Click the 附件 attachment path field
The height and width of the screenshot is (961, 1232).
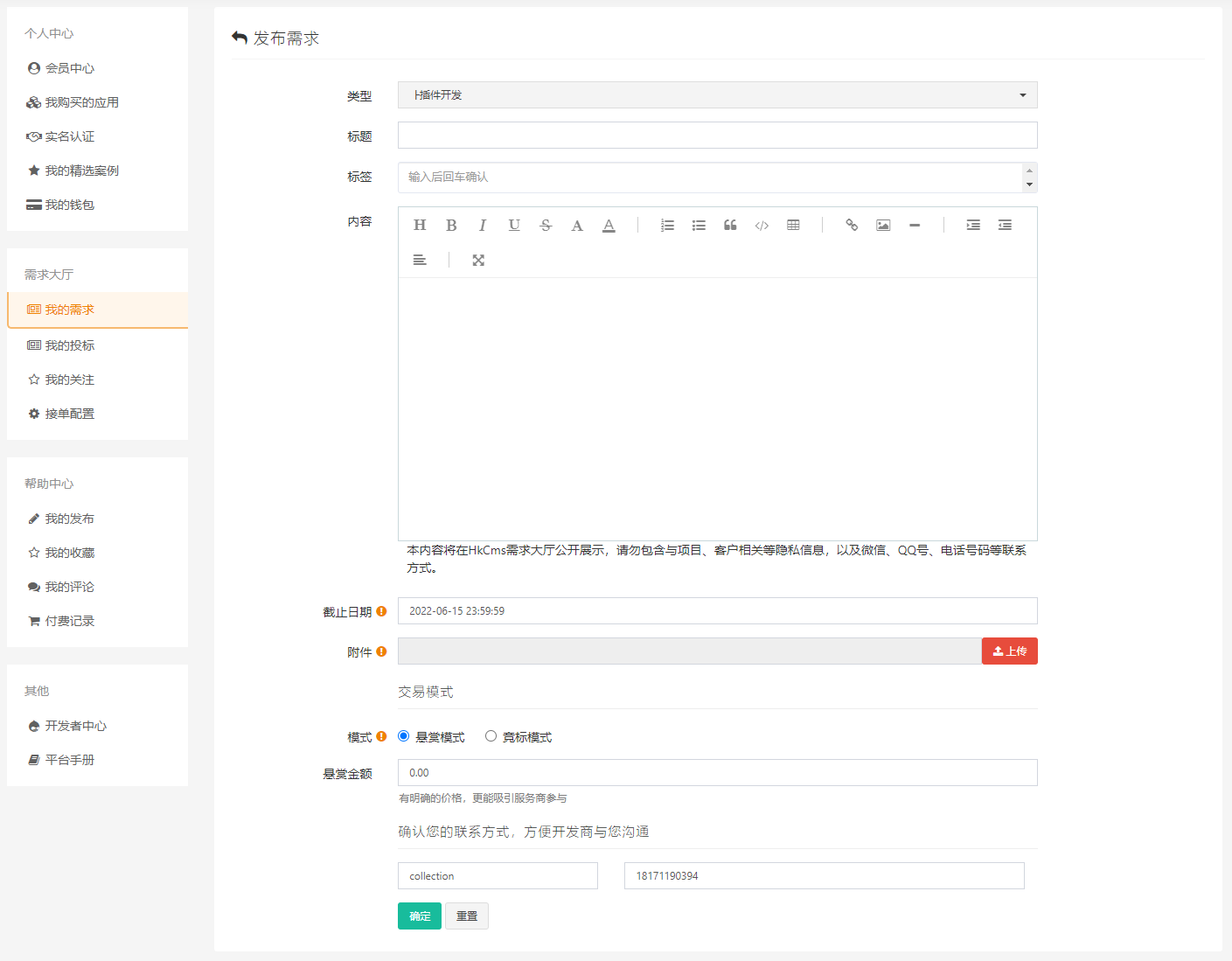click(690, 651)
